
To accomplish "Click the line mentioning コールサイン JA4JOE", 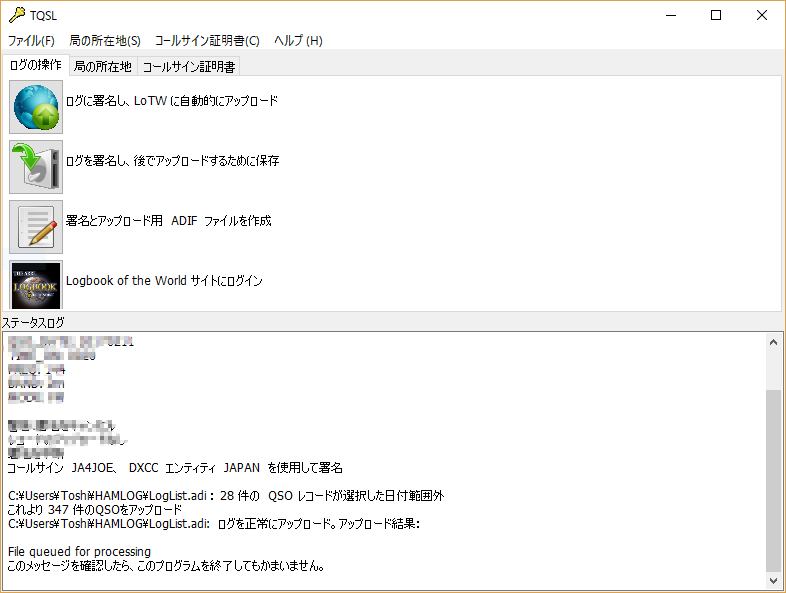I will click(175, 468).
